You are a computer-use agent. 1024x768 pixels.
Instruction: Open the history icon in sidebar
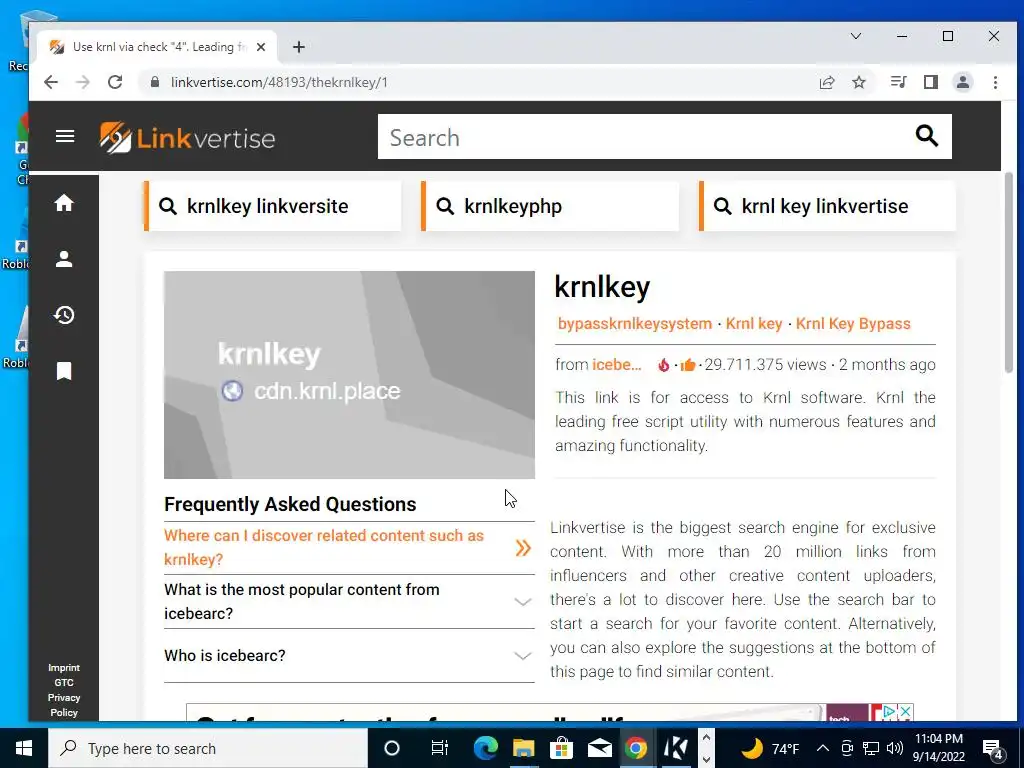tap(64, 315)
